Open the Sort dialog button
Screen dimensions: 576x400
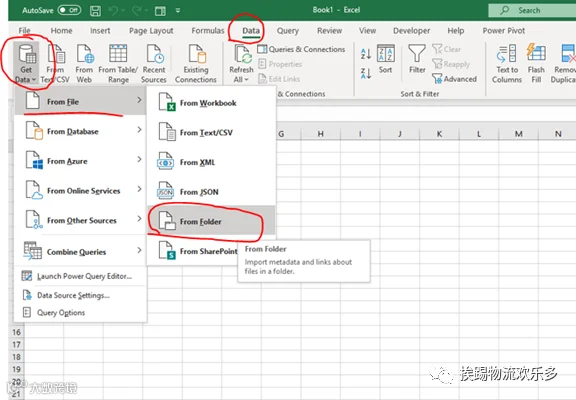click(386, 59)
